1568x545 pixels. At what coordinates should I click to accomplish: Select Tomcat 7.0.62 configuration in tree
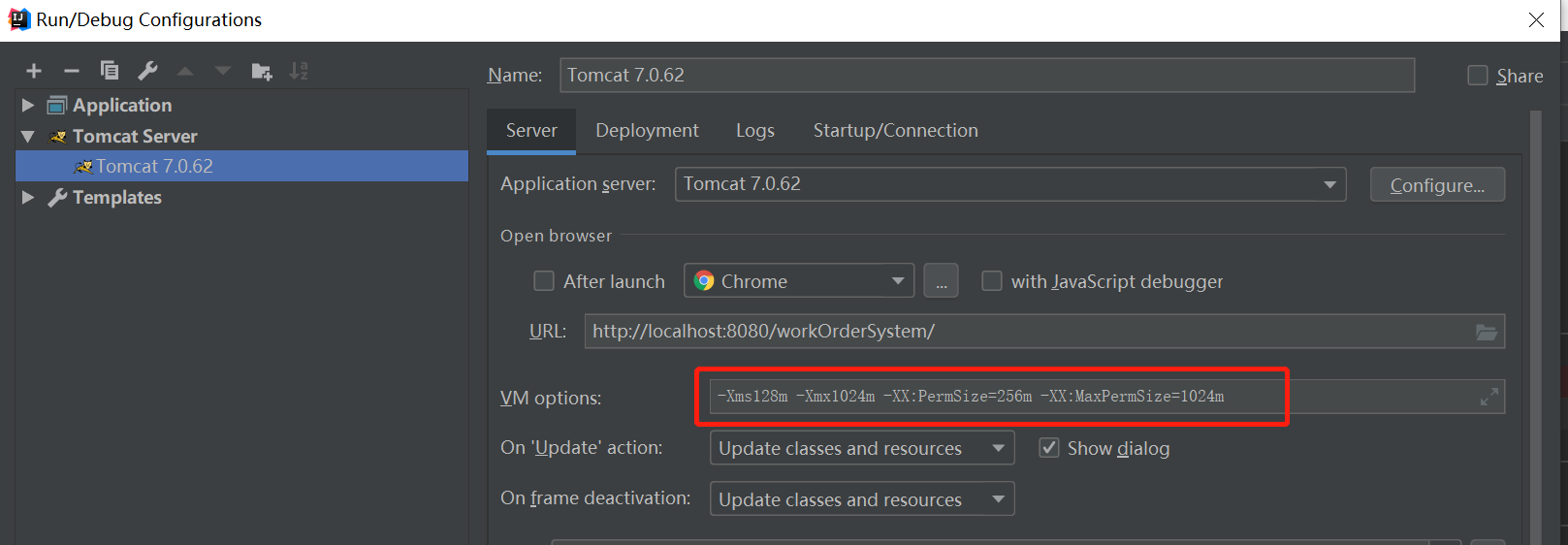click(242, 166)
